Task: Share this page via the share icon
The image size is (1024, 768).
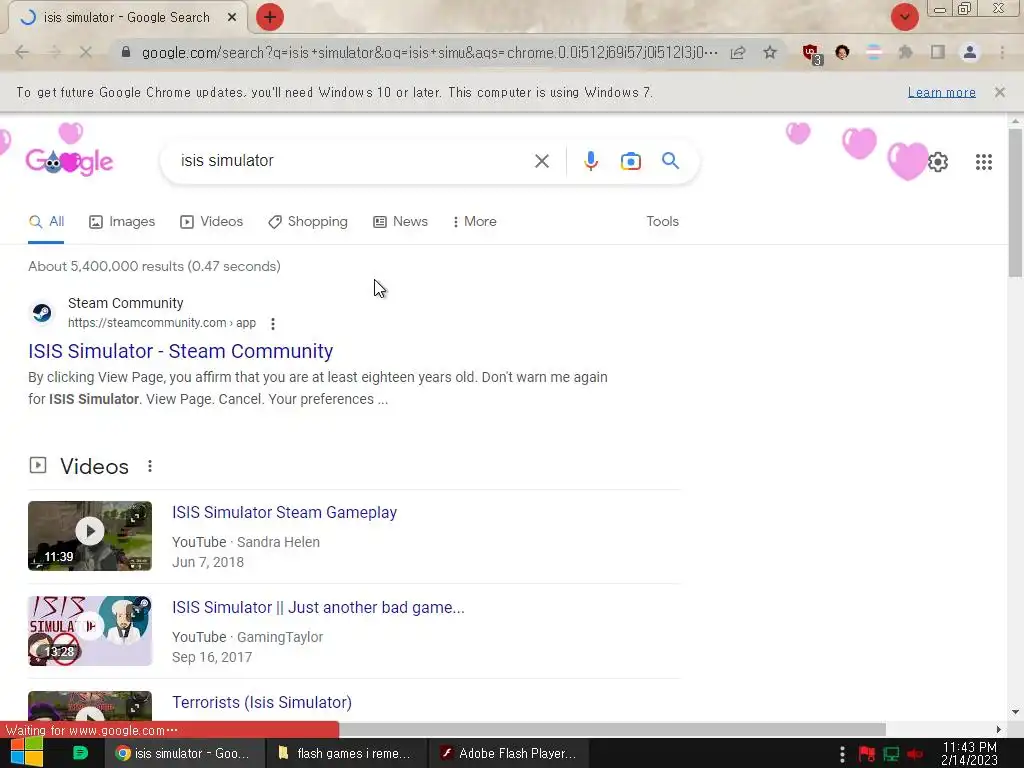Action: (x=738, y=52)
